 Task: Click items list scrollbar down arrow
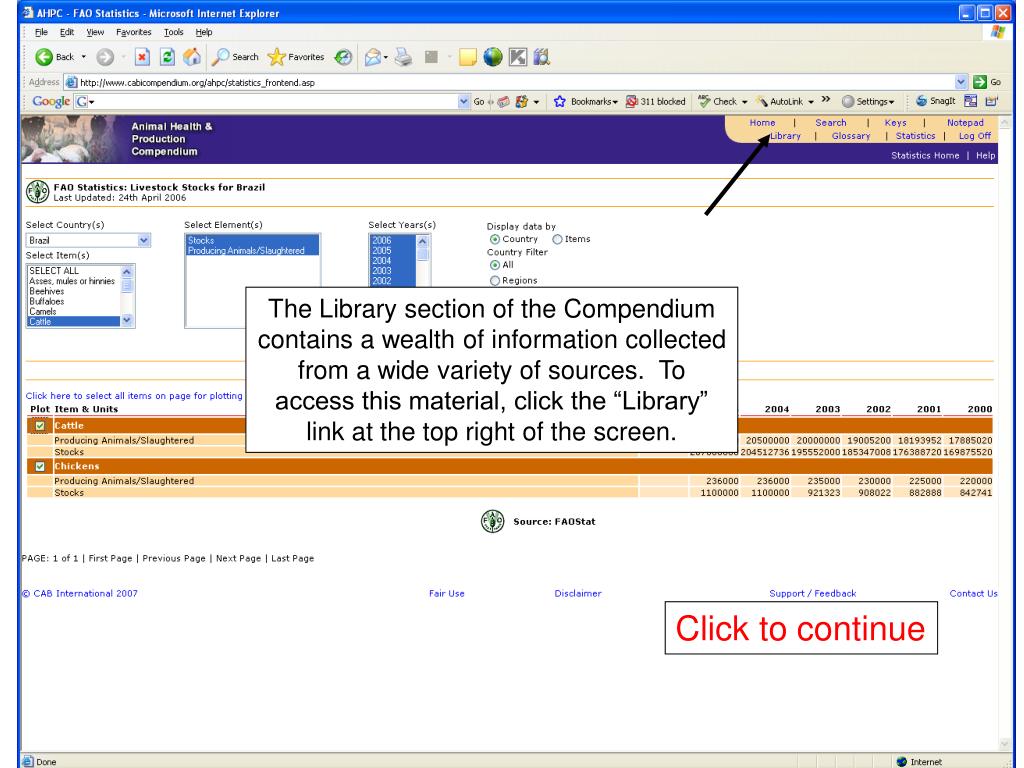pyautogui.click(x=127, y=321)
